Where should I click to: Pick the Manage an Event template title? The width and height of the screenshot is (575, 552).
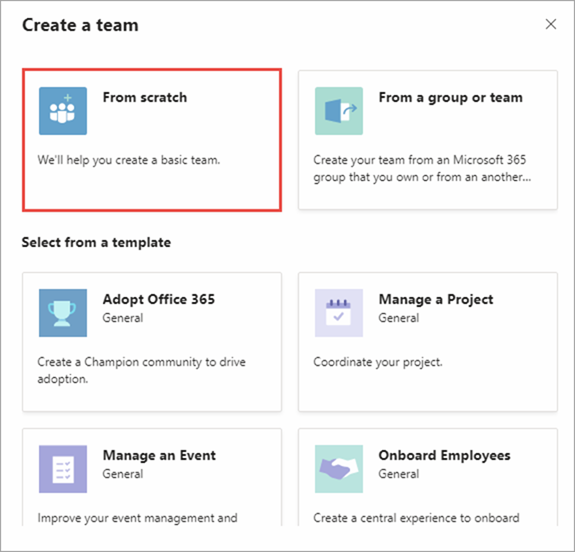159,455
